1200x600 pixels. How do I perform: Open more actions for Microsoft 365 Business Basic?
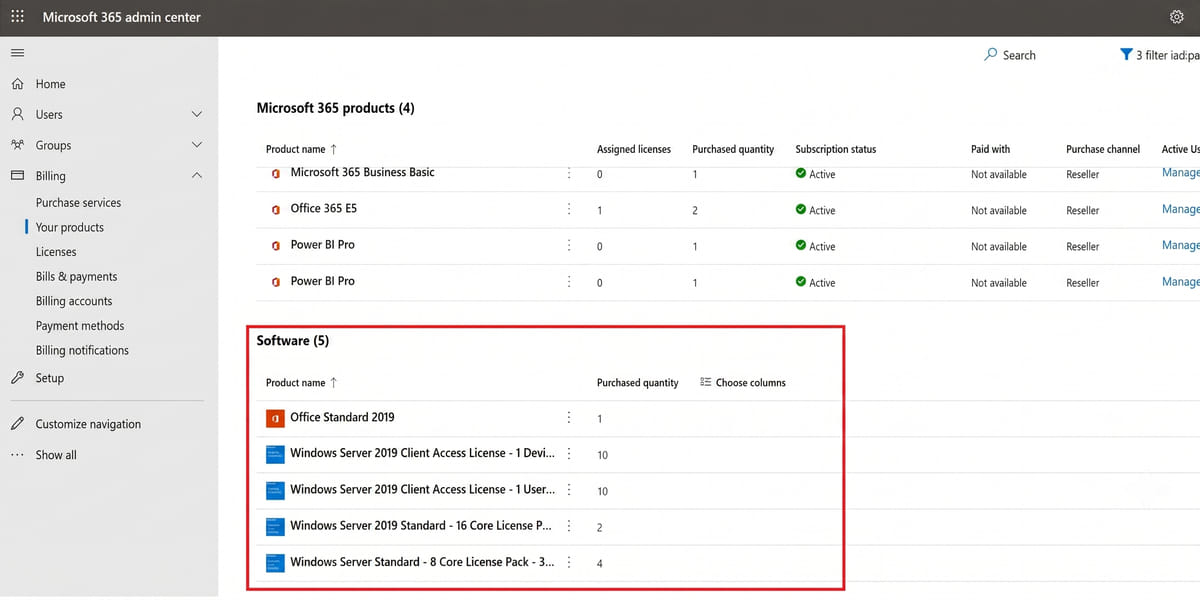[x=569, y=173]
